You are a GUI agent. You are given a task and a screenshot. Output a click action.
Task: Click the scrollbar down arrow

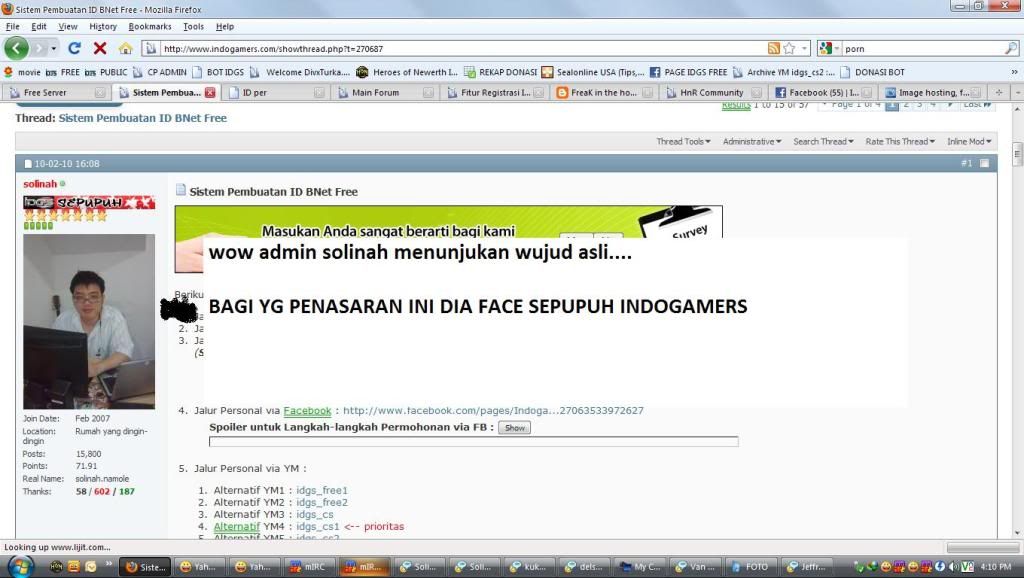(x=1017, y=534)
